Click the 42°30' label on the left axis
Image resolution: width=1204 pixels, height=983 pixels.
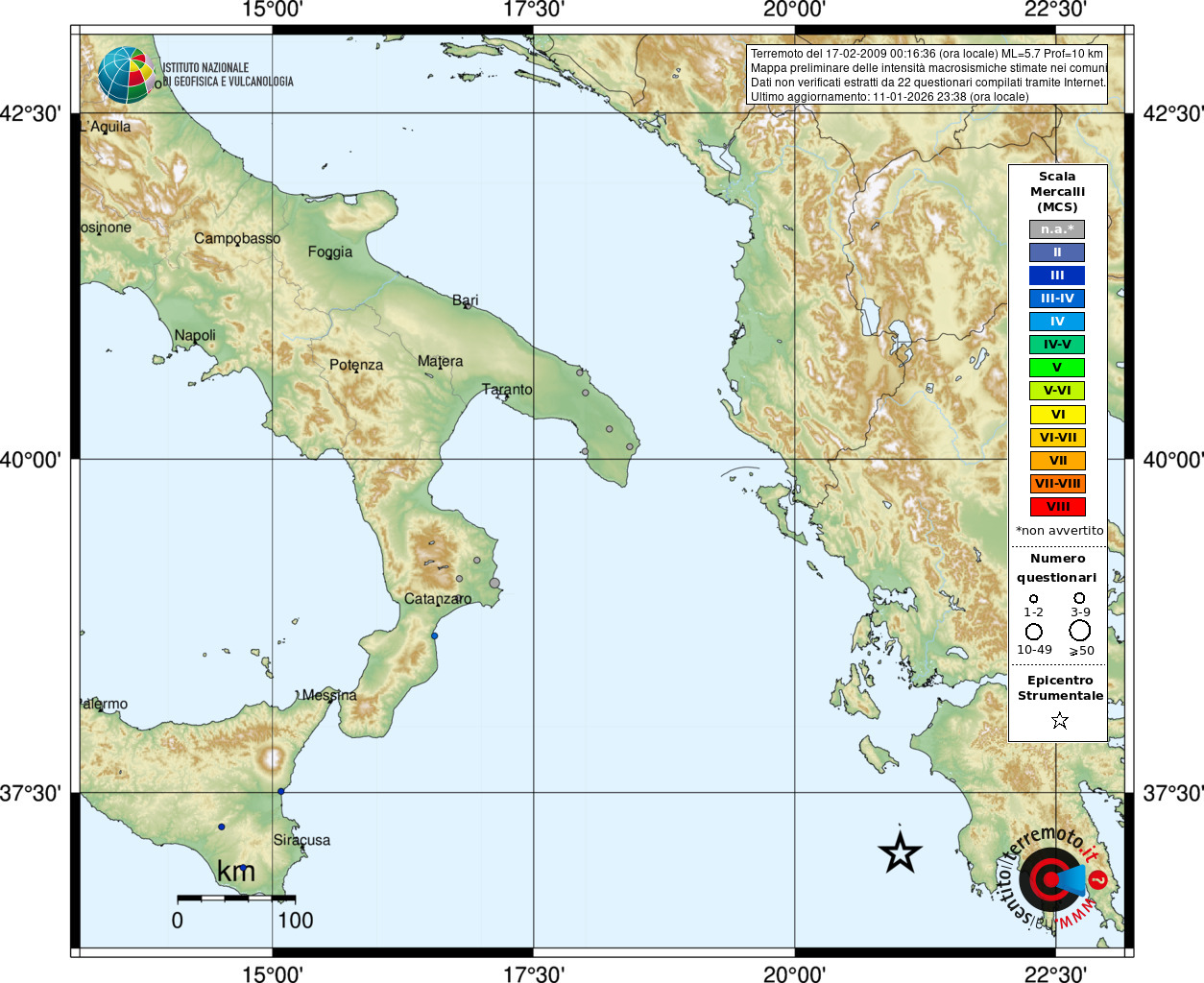coord(32,114)
